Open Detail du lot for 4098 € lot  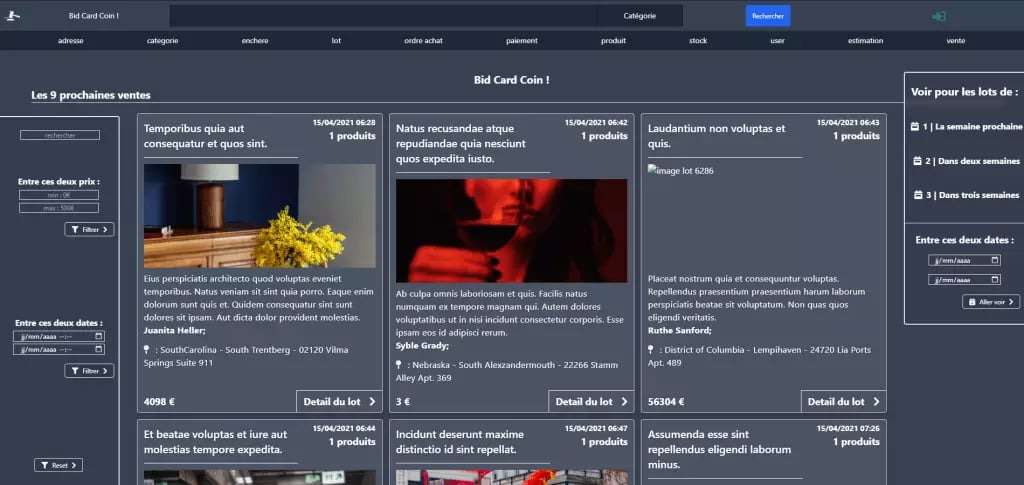(x=339, y=401)
